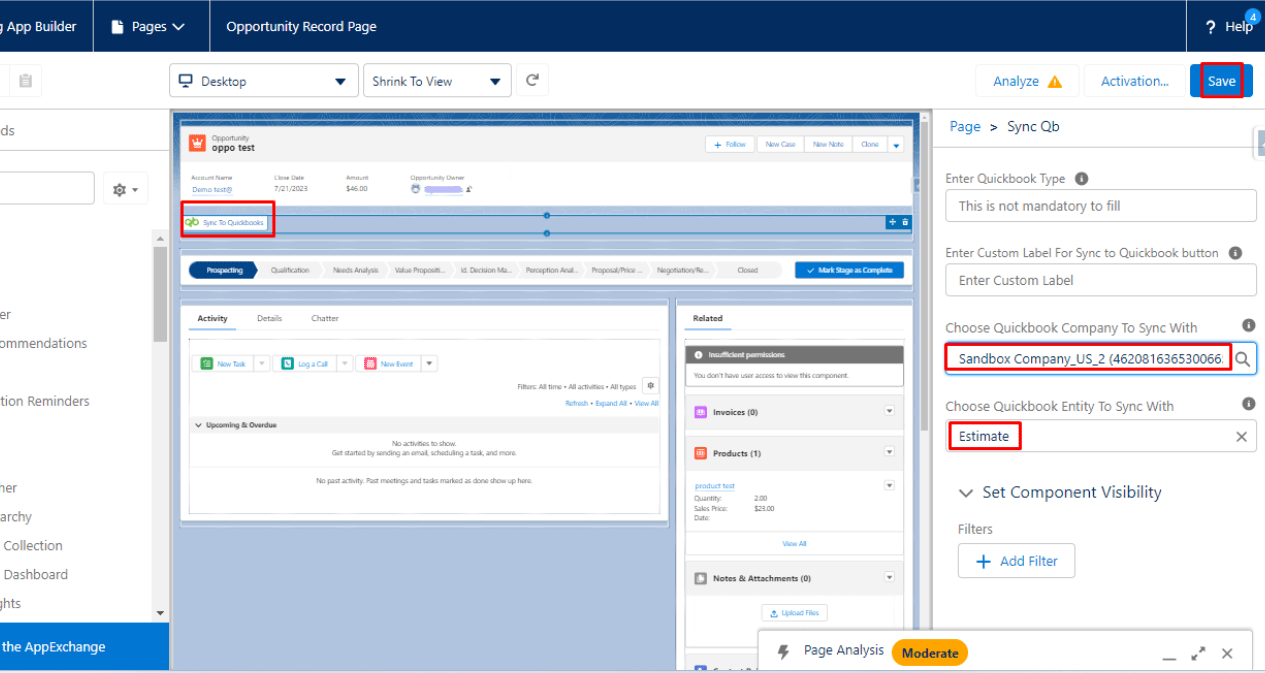The height and width of the screenshot is (673, 1265).
Task: Click the Page breadcrumb link
Action: [964, 126]
